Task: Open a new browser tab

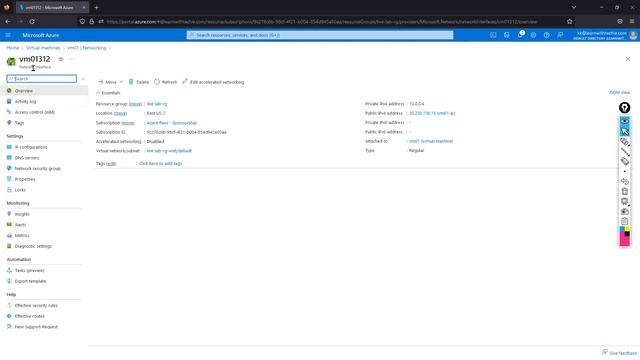Action: (97, 7)
